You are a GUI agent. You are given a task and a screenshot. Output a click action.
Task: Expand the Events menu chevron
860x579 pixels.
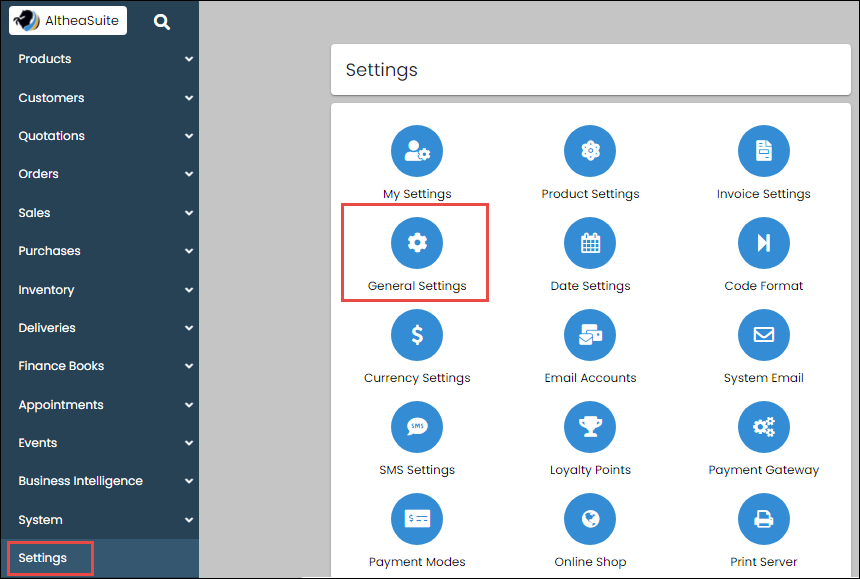point(189,442)
